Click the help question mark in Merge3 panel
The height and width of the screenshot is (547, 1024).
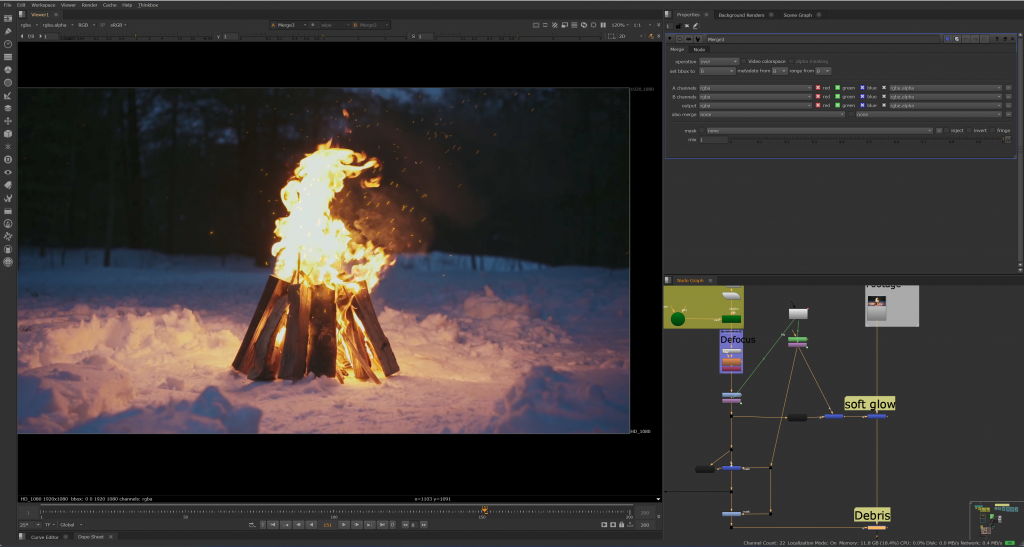pos(997,39)
